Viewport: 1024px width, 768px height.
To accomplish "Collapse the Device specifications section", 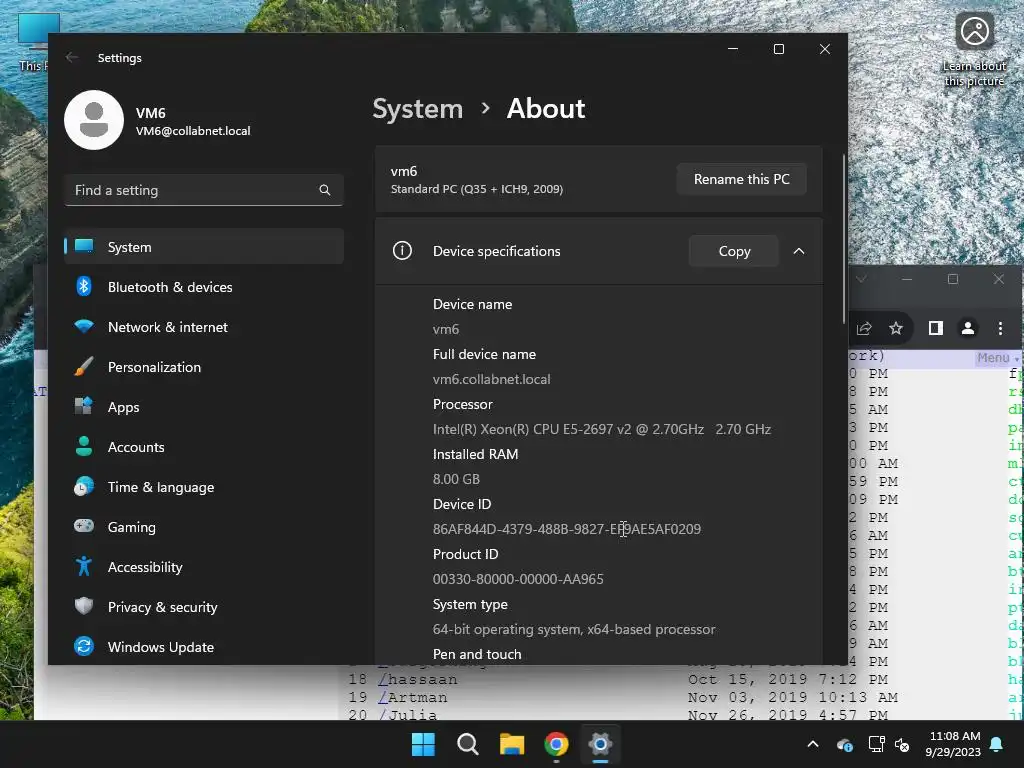I will [x=799, y=251].
